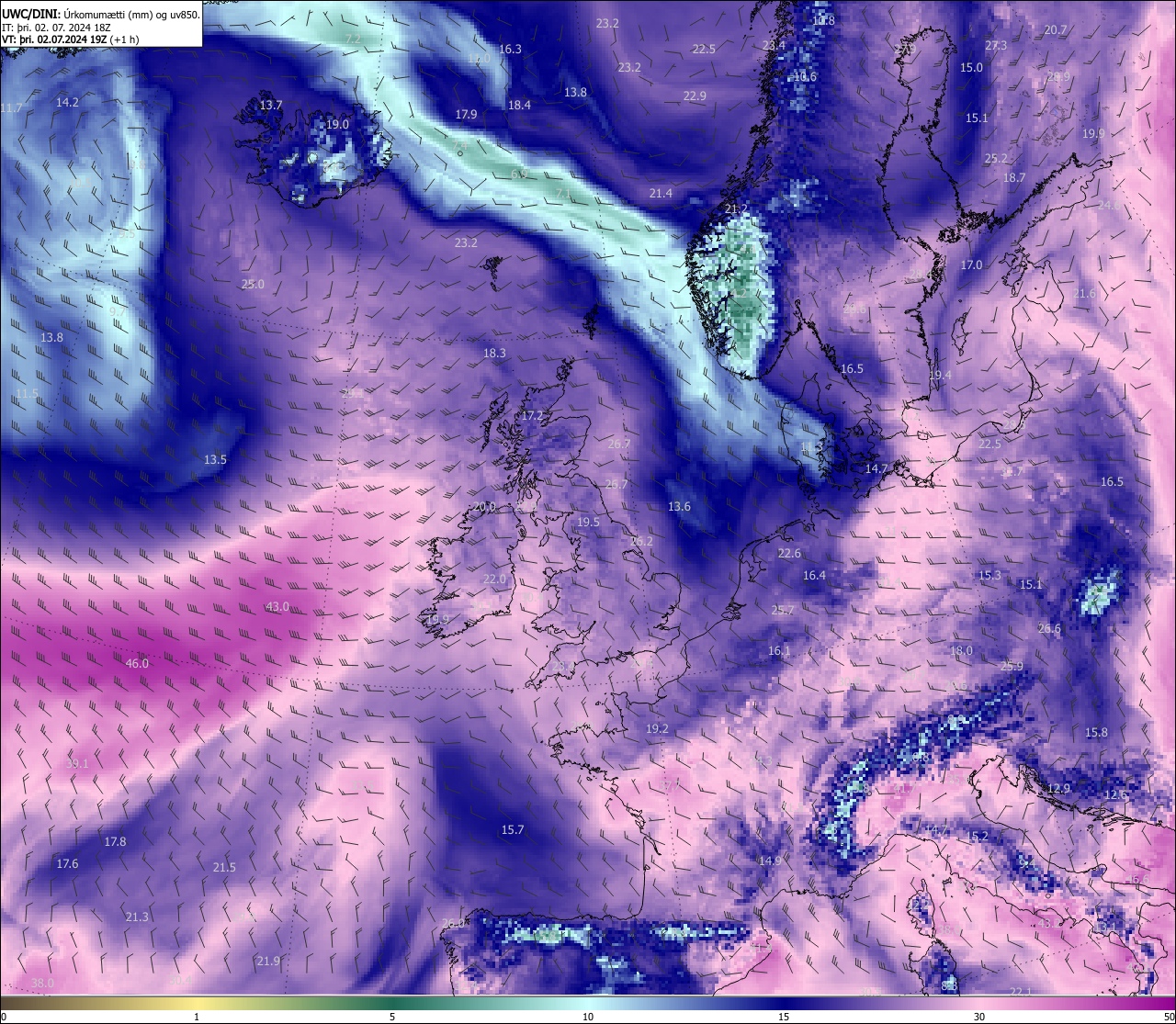This screenshot has height=1024, width=1176.
Task: Click the 19.2 value over northern France
Action: point(657,729)
